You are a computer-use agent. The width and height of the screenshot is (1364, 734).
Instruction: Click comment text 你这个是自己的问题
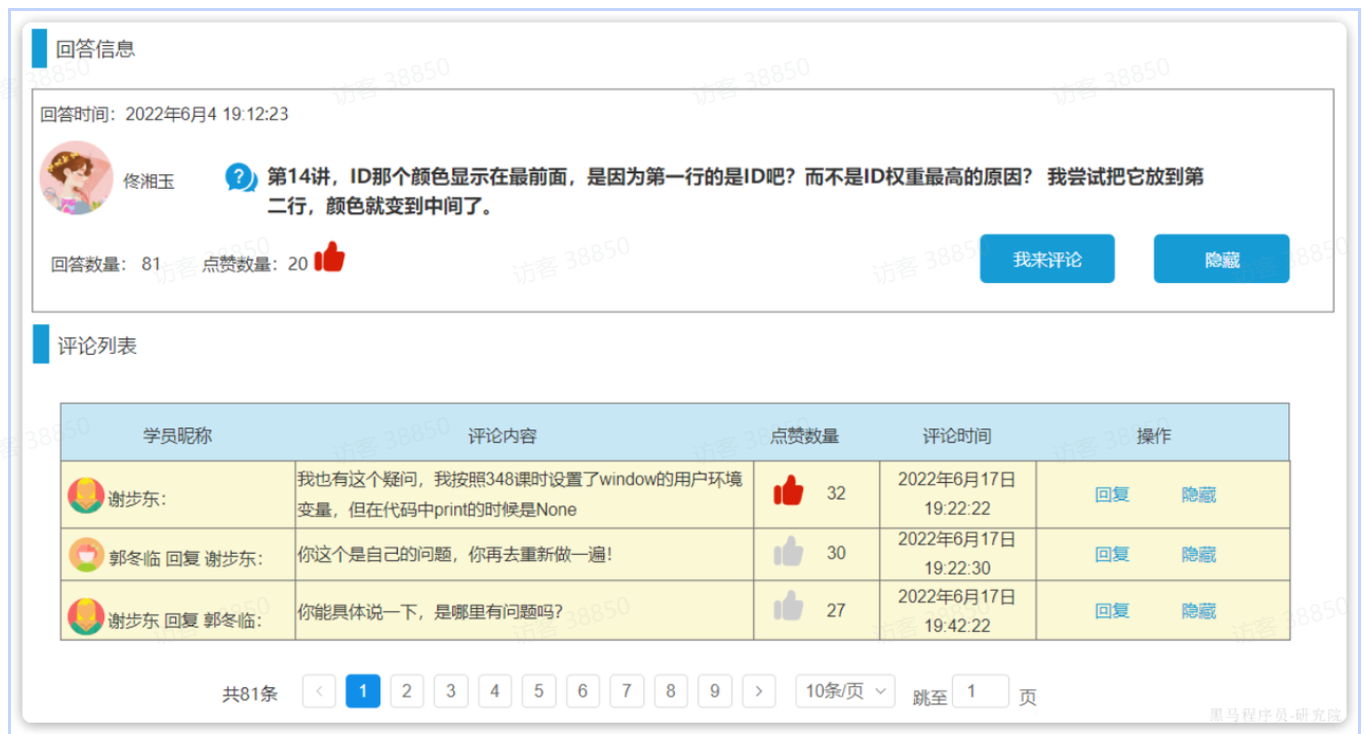coord(454,554)
